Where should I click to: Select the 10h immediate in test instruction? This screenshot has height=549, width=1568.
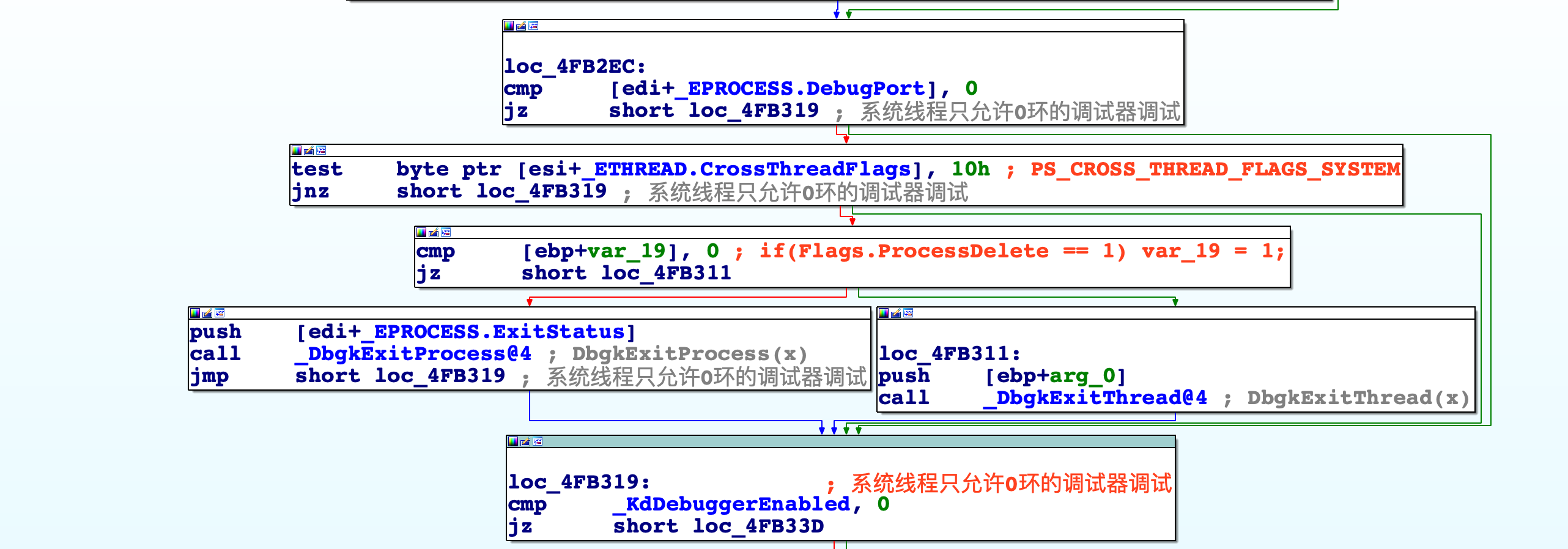[971, 169]
